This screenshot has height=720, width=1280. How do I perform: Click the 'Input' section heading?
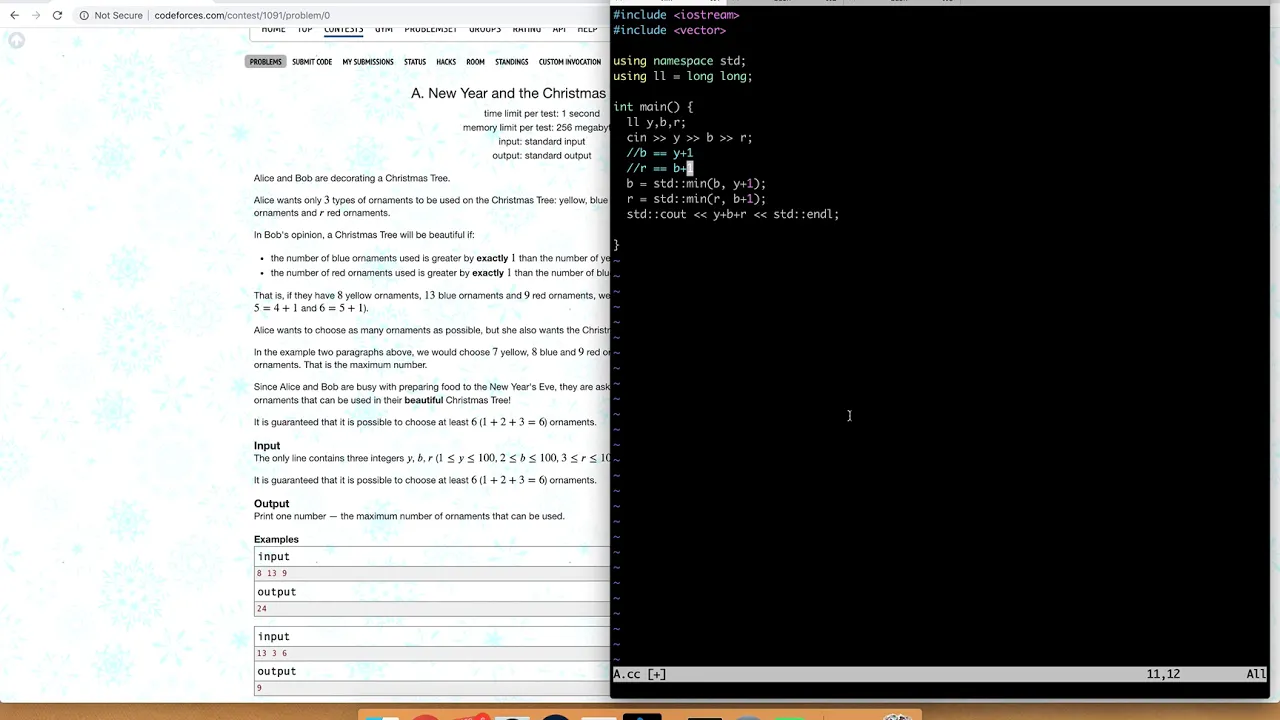click(267, 446)
